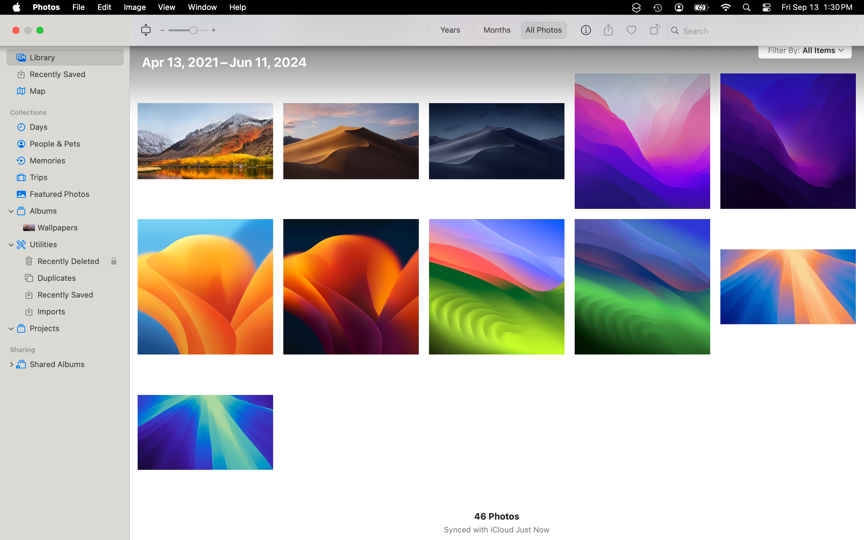This screenshot has height=540, width=864.
Task: Open the Image menu
Action: [x=134, y=7]
